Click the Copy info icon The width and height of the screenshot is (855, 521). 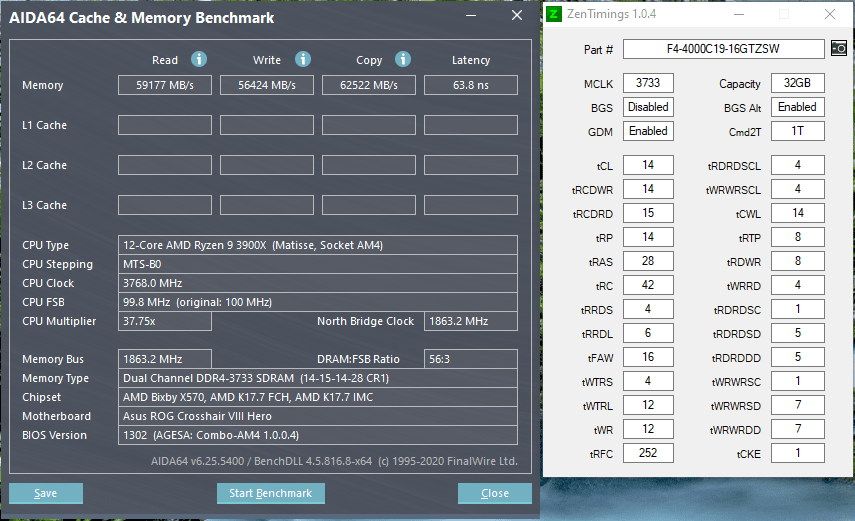pos(403,59)
